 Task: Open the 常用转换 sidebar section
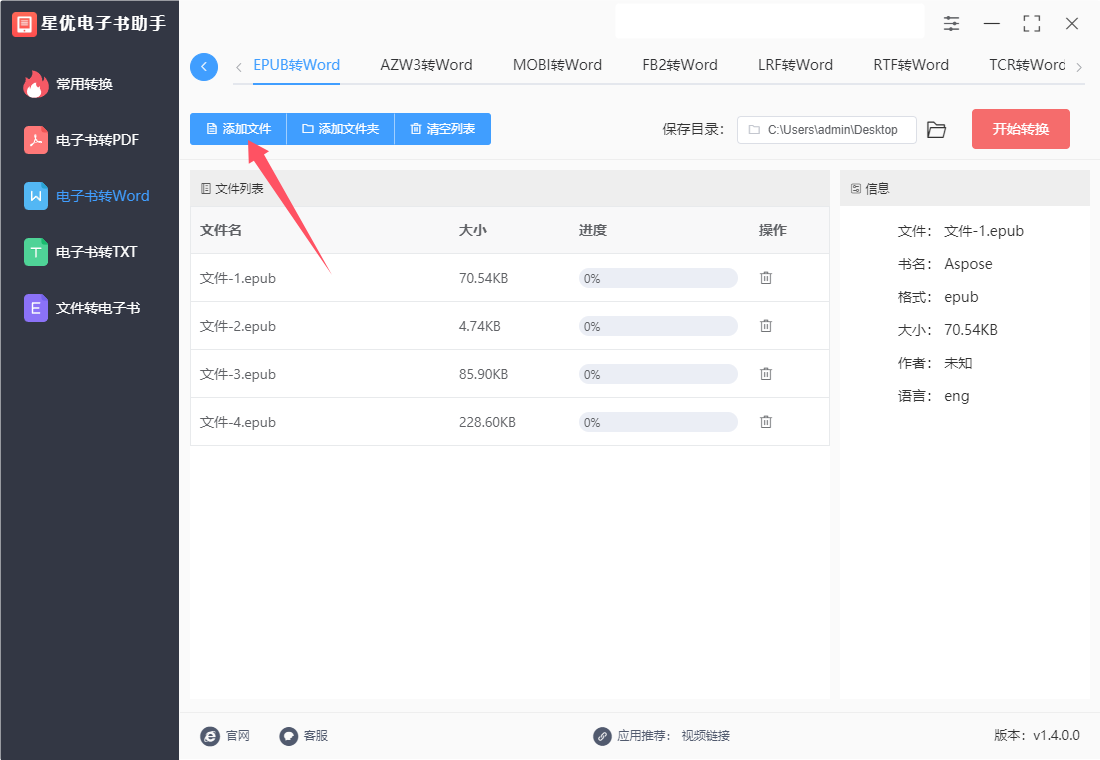point(84,84)
